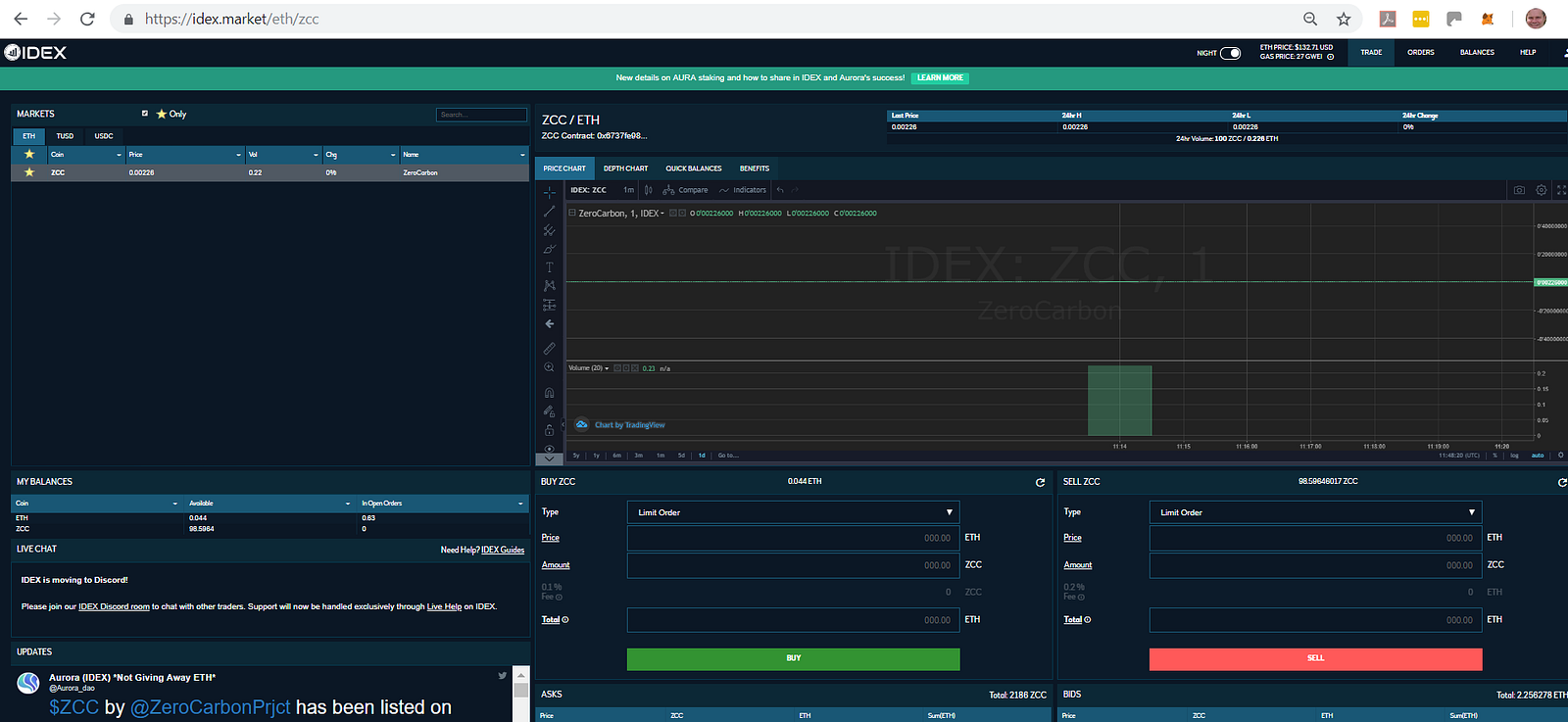Unstar the ZCC market row
This screenshot has height=722, width=1568.
(29, 172)
